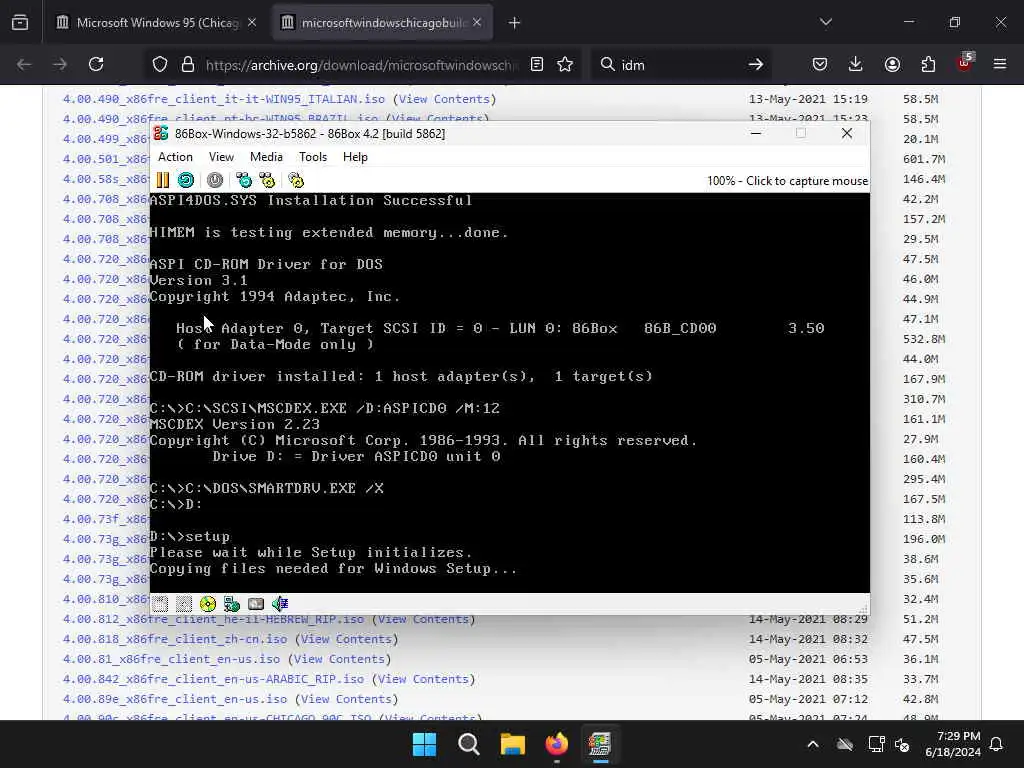This screenshot has width=1024, height=768.
Task: Bookmark this page with the star icon
Action: [565, 64]
